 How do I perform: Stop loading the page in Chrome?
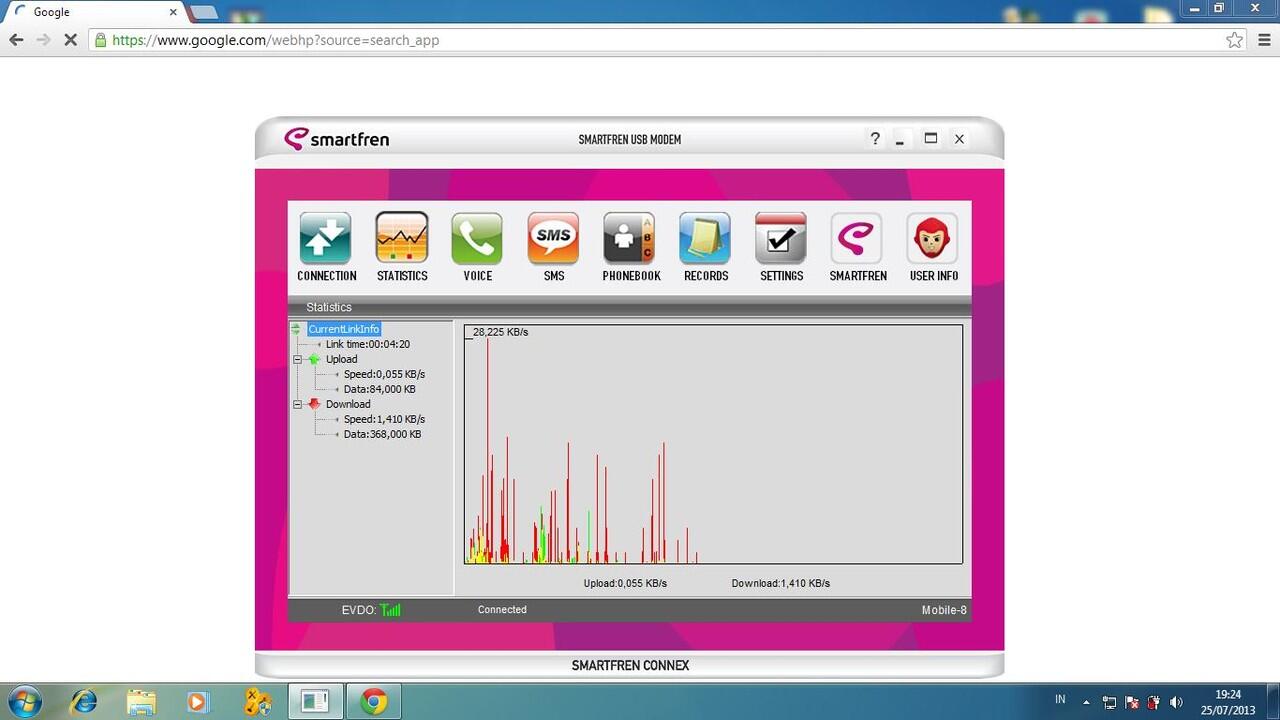click(71, 40)
